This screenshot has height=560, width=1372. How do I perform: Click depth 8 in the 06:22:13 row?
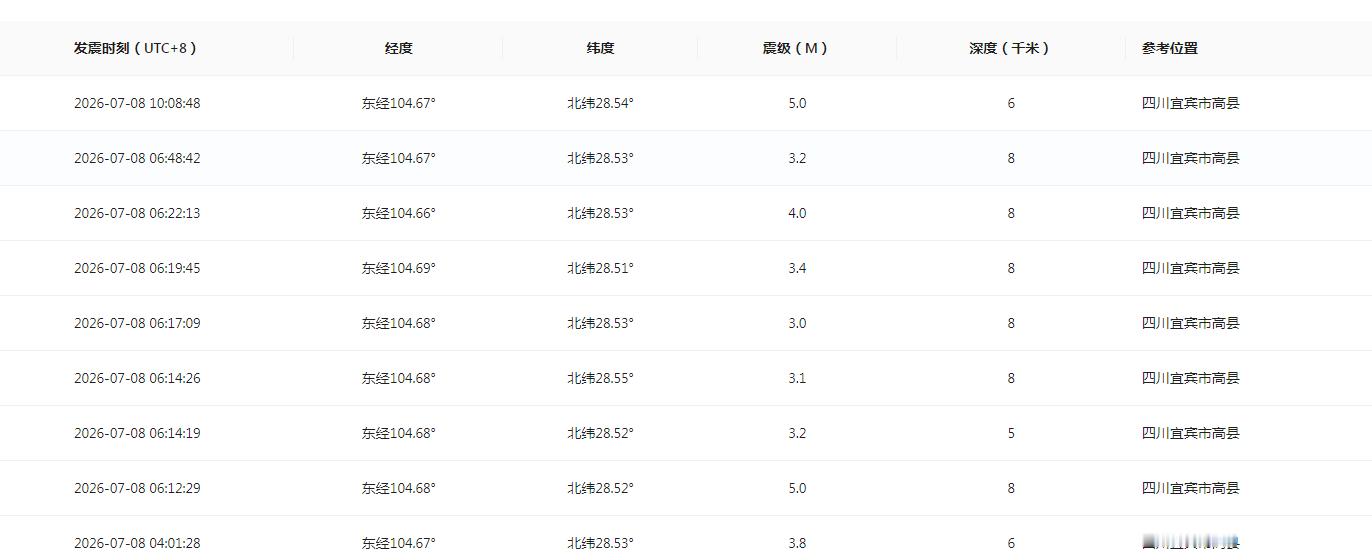coord(1011,213)
